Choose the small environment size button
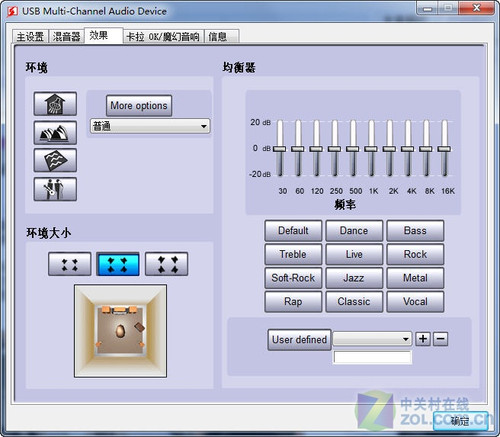Image resolution: width=500 pixels, height=437 pixels. (x=69, y=264)
